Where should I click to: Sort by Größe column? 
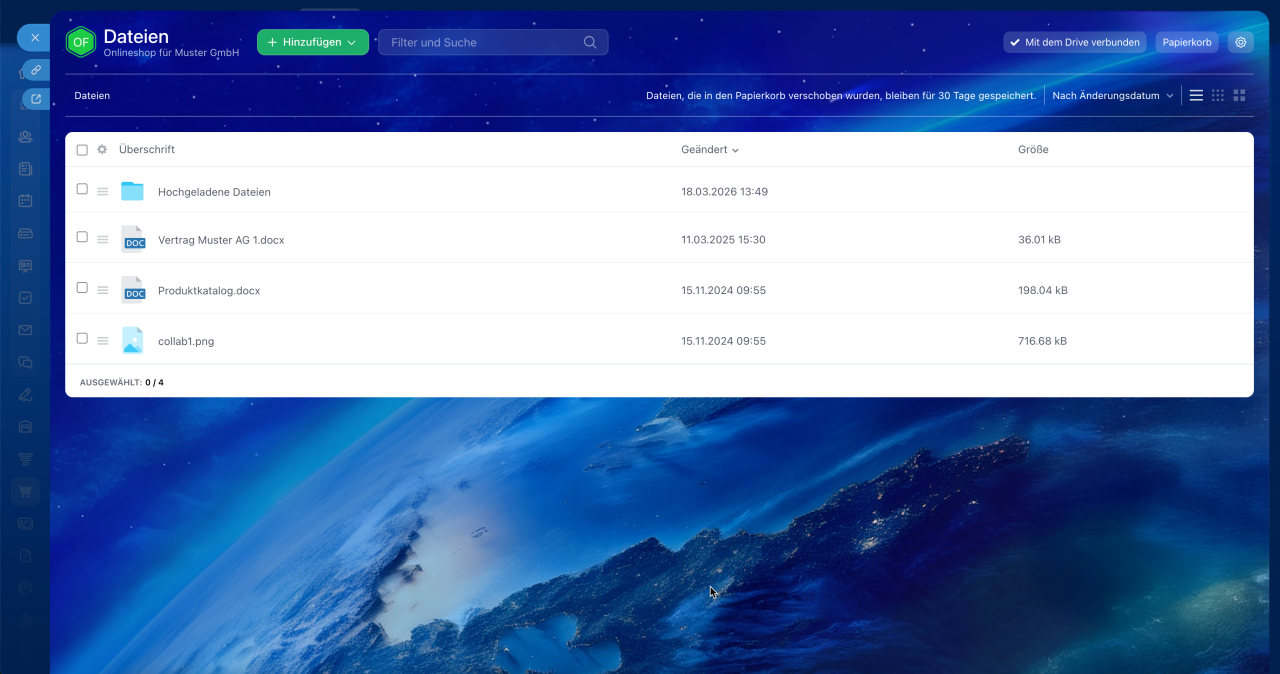coord(1033,149)
